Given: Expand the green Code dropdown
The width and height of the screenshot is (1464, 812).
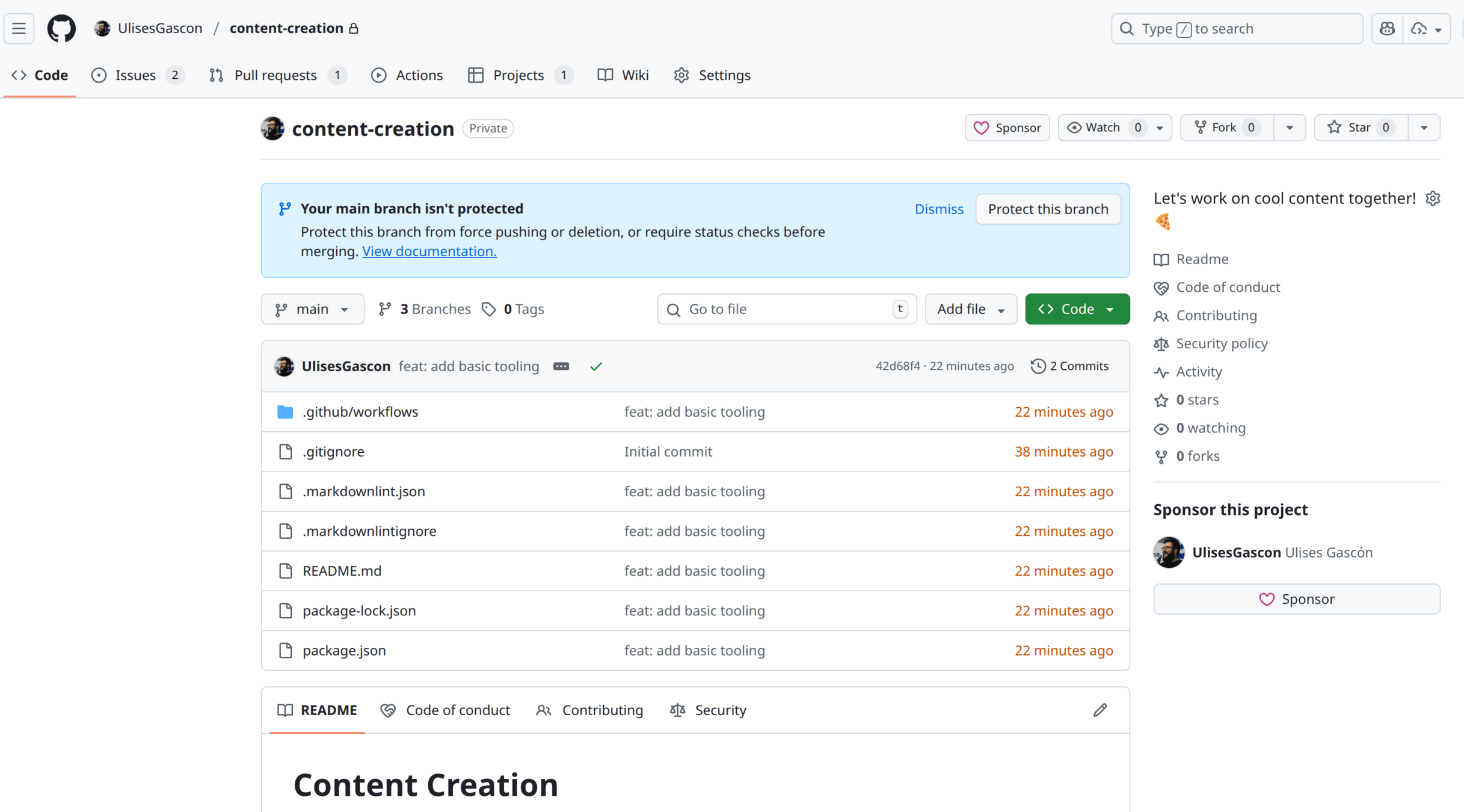Looking at the screenshot, I should tap(1077, 309).
